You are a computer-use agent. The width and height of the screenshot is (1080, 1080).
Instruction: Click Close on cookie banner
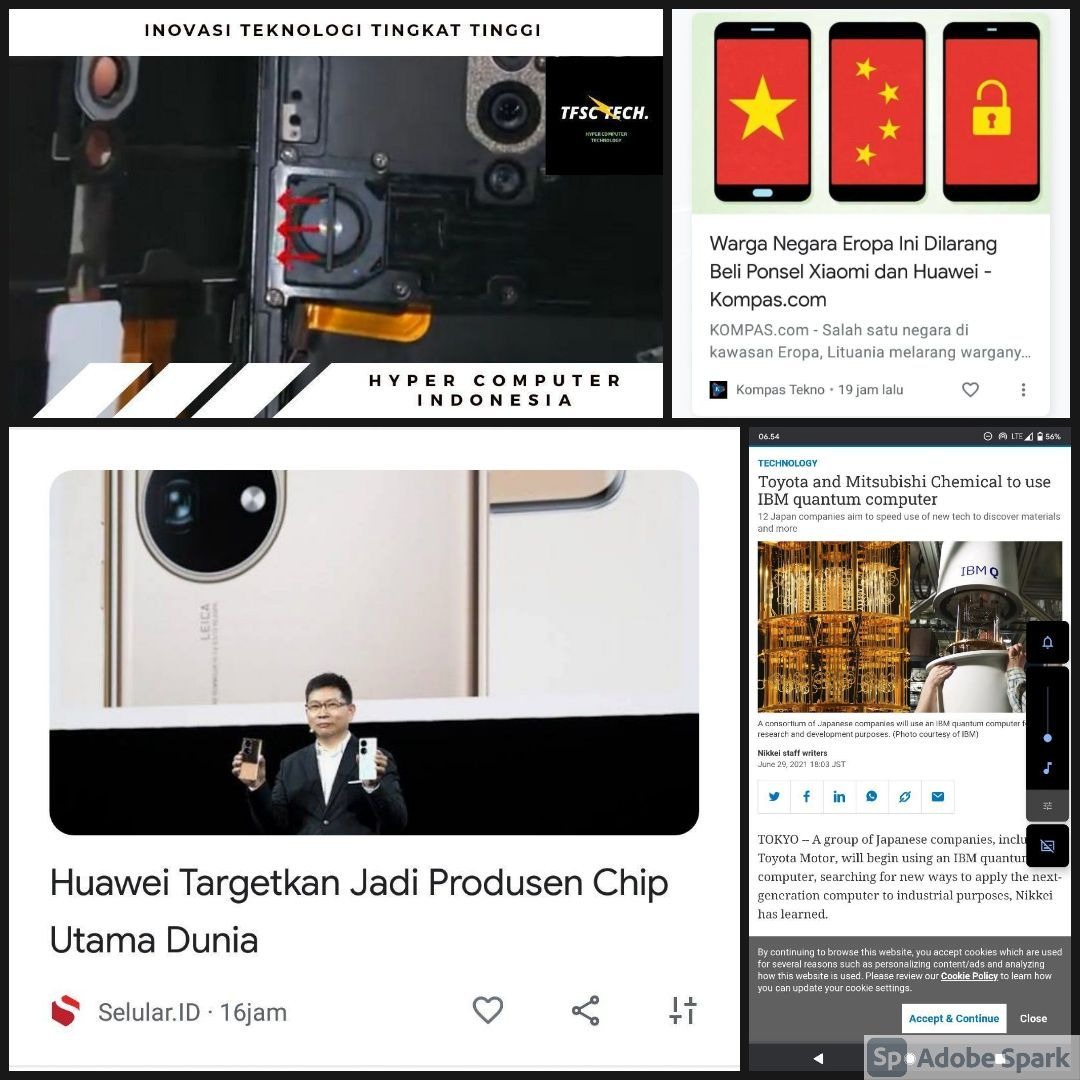click(x=1033, y=1019)
